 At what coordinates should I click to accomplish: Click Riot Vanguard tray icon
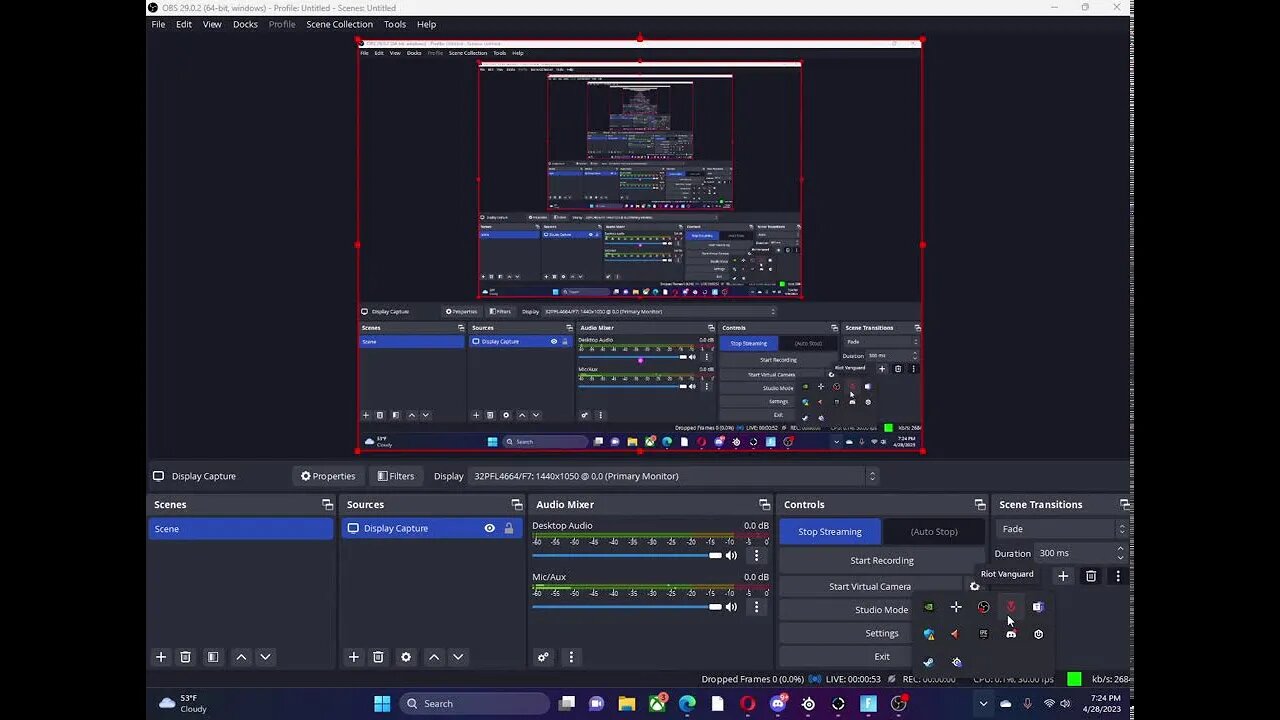point(1011,607)
